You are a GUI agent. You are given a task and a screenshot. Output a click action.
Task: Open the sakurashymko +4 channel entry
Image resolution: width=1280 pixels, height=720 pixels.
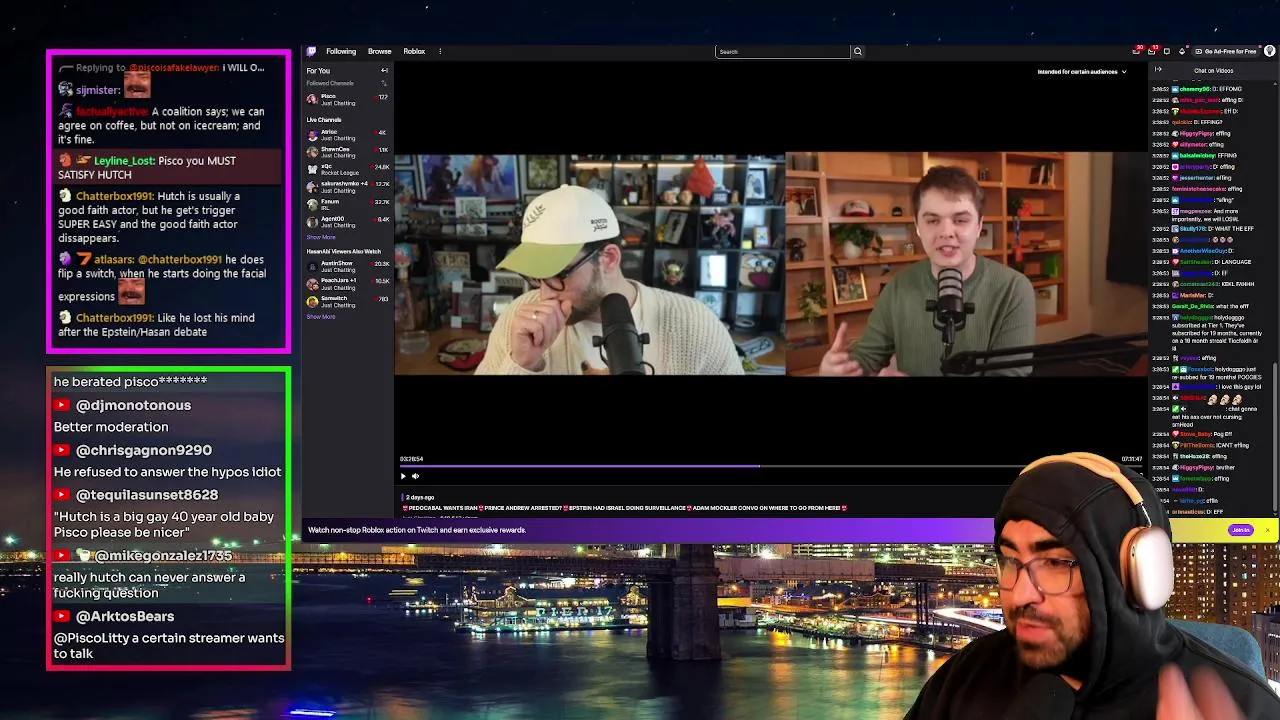point(347,186)
